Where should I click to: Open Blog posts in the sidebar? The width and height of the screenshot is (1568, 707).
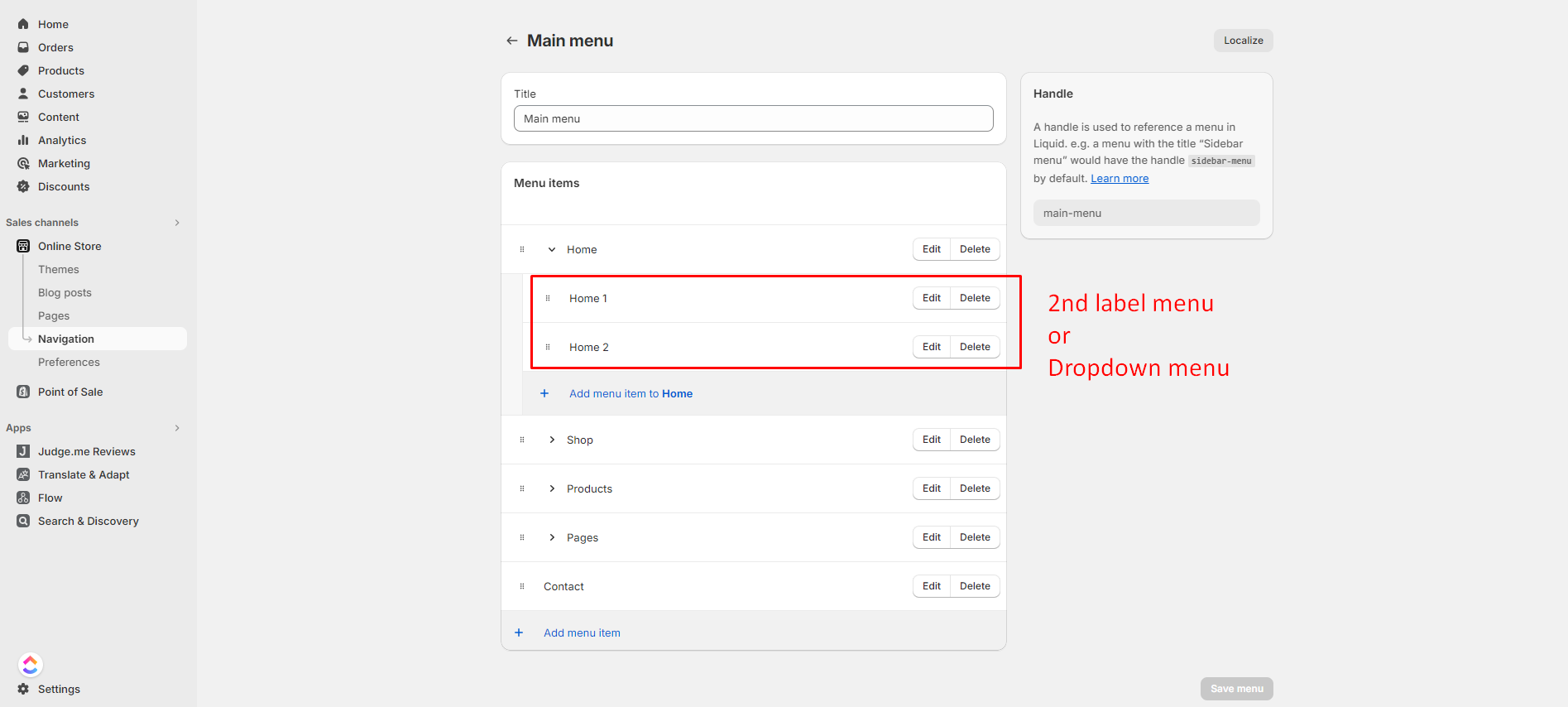(x=65, y=292)
